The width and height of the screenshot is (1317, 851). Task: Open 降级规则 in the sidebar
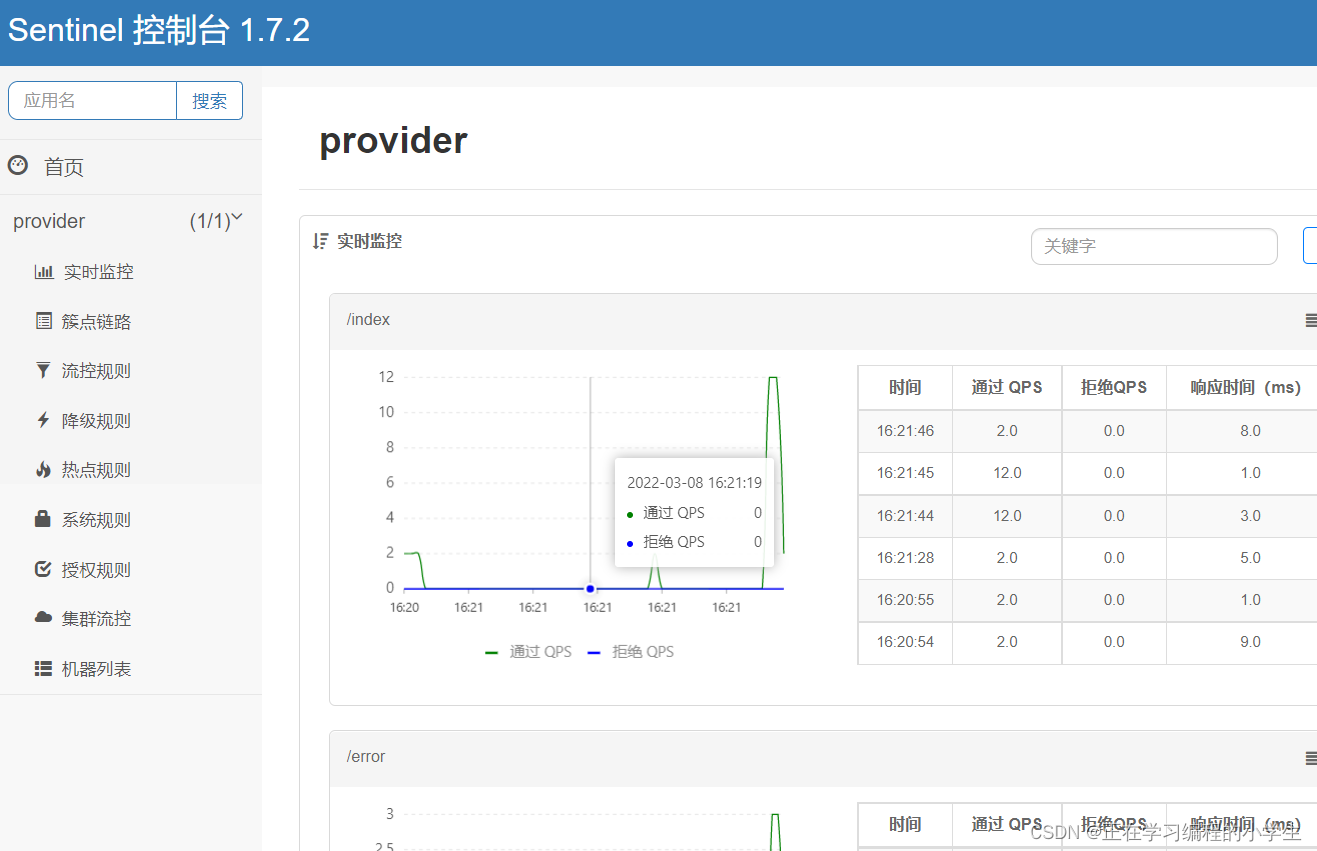[96, 421]
